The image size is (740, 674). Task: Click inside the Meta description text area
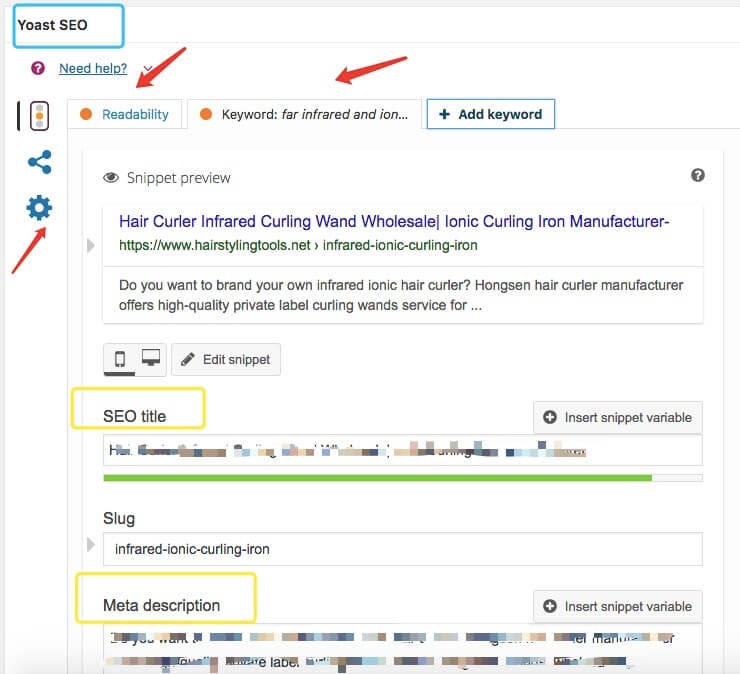pyautogui.click(x=403, y=649)
